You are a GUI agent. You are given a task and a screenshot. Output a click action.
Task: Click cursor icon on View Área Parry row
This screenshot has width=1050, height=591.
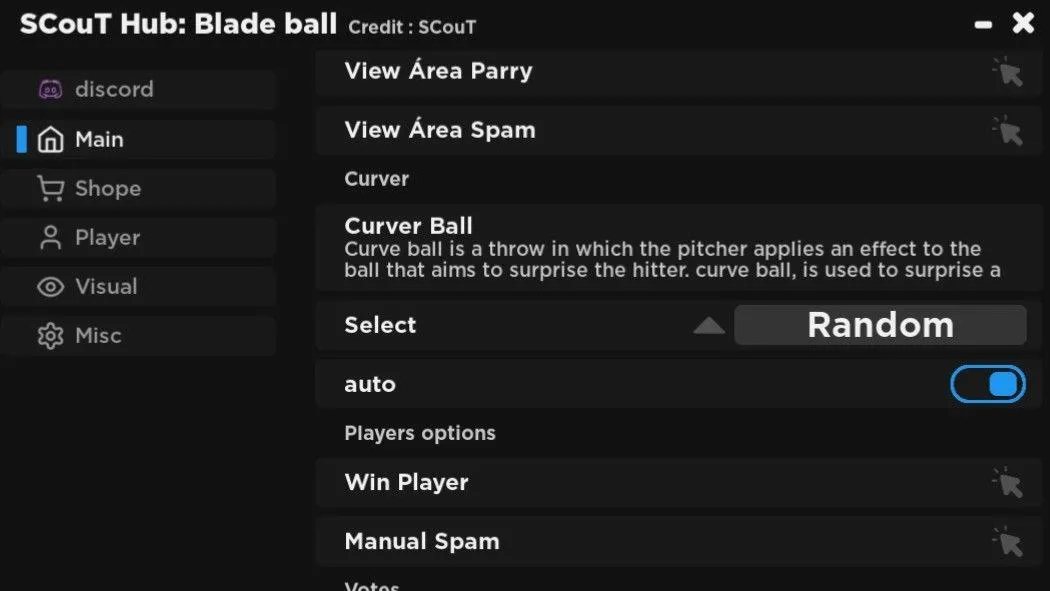point(1008,72)
